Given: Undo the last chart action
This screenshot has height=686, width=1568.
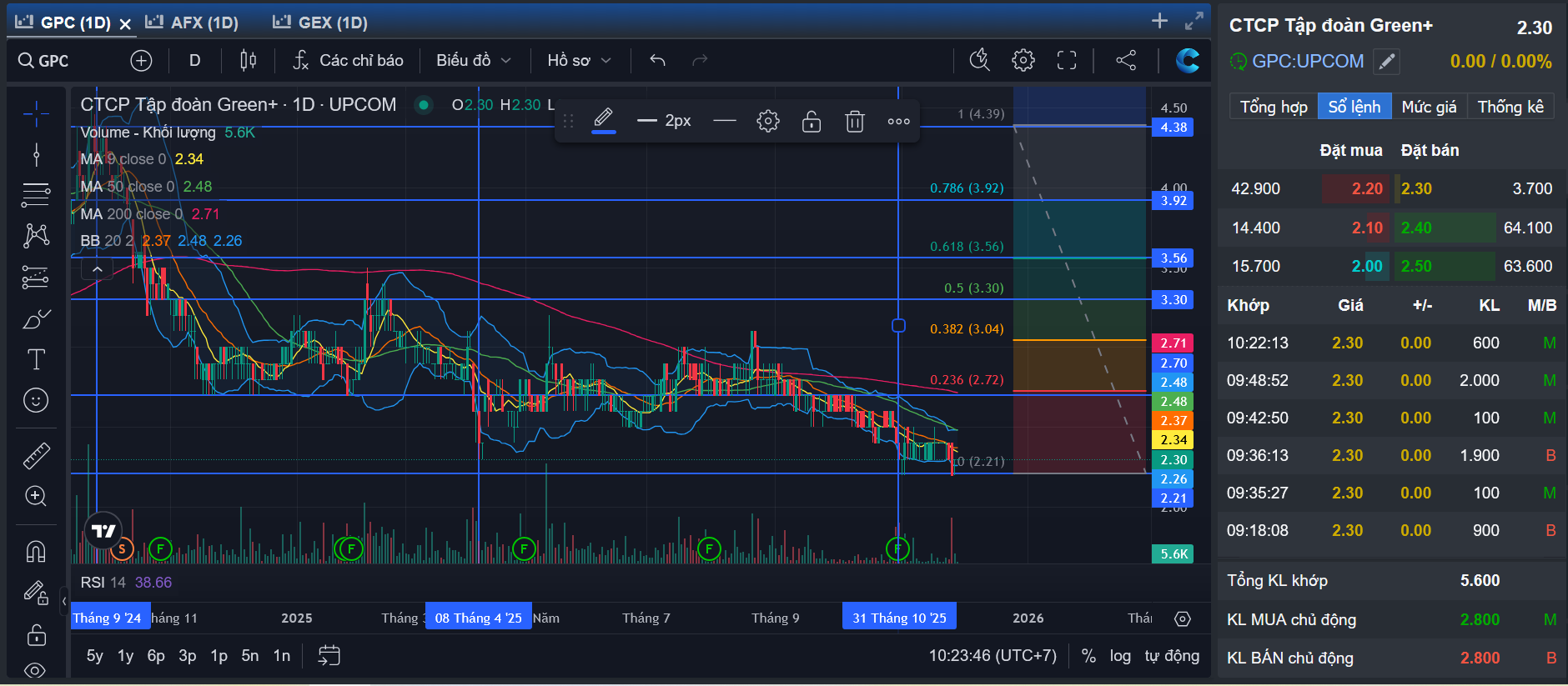Looking at the screenshot, I should (657, 60).
